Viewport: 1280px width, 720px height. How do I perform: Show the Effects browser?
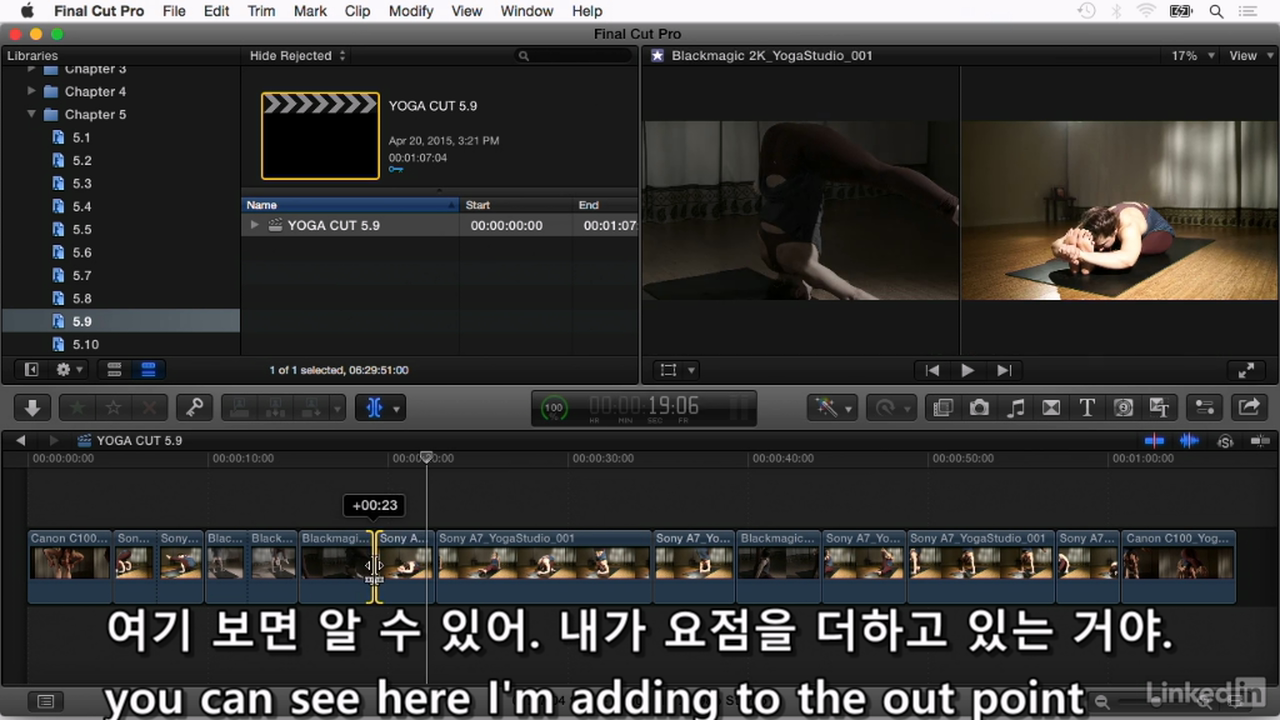click(942, 407)
